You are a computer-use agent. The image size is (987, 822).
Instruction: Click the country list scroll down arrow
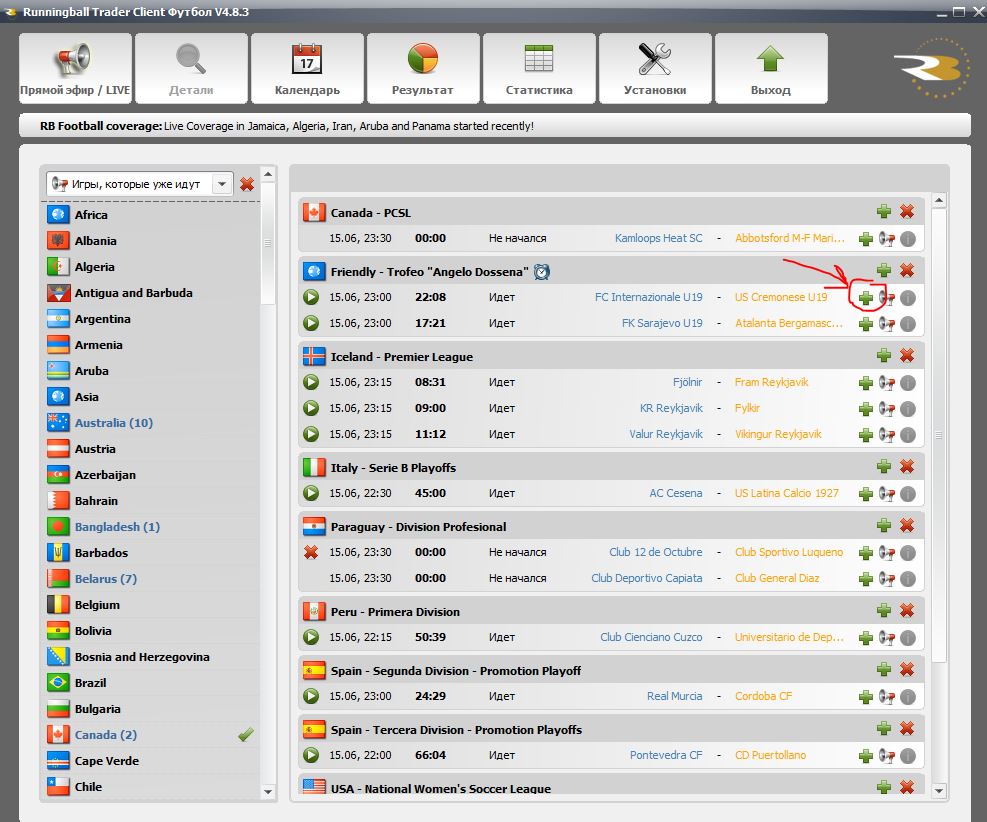click(268, 792)
